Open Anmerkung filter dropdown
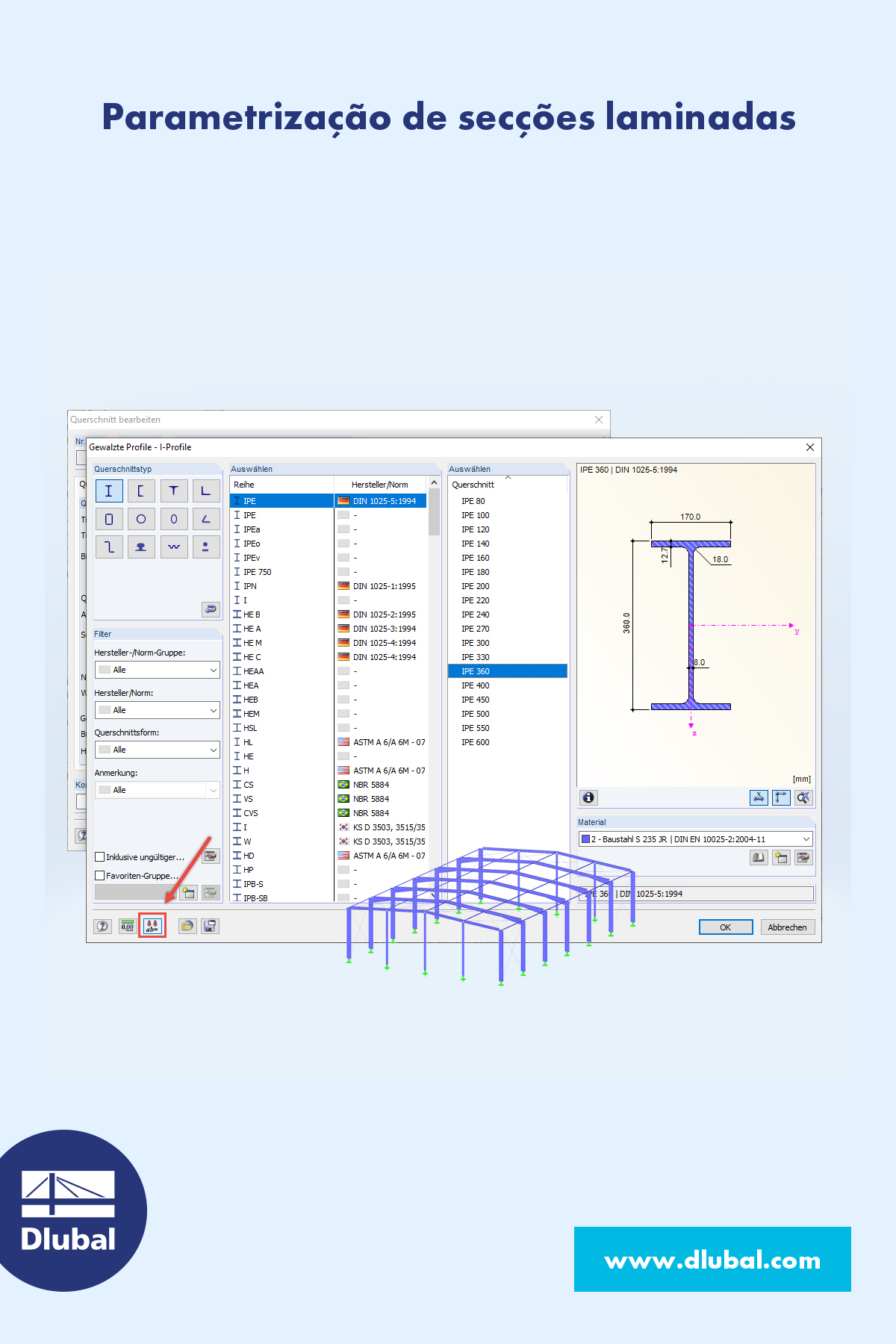 tap(158, 790)
